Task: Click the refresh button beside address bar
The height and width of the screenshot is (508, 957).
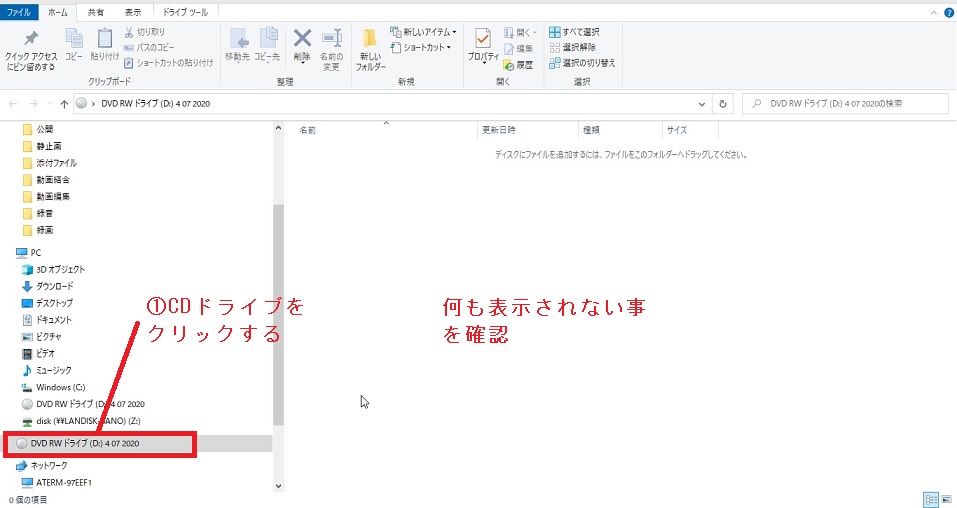Action: click(723, 103)
